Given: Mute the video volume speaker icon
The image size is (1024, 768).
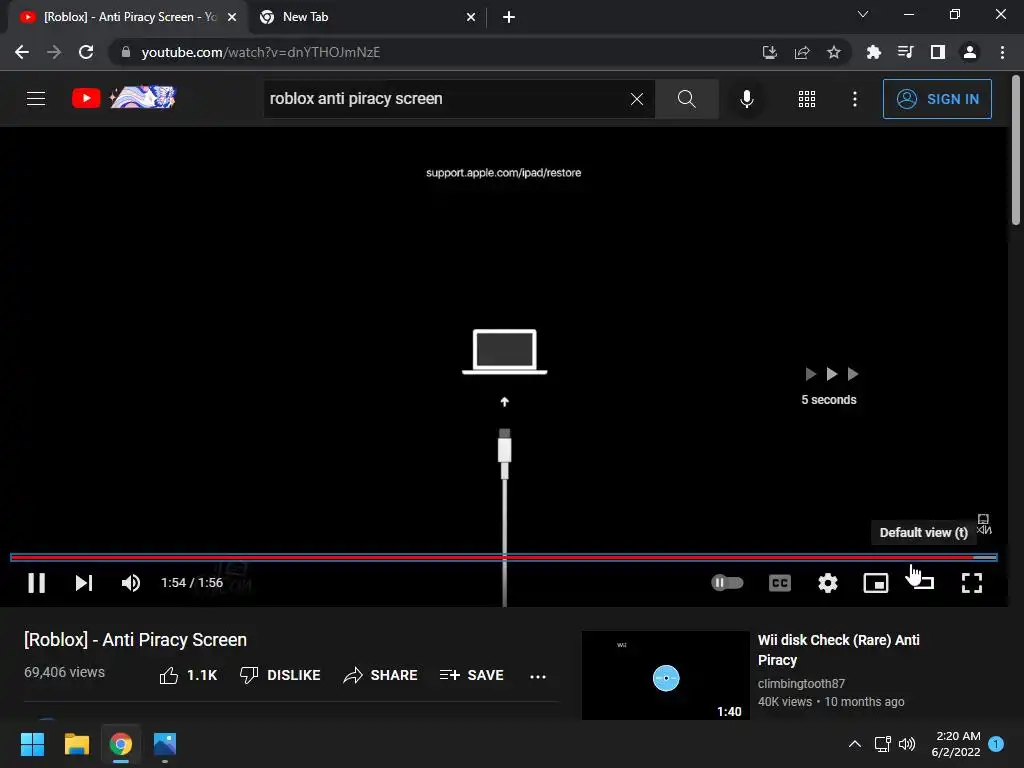Looking at the screenshot, I should coord(131,583).
